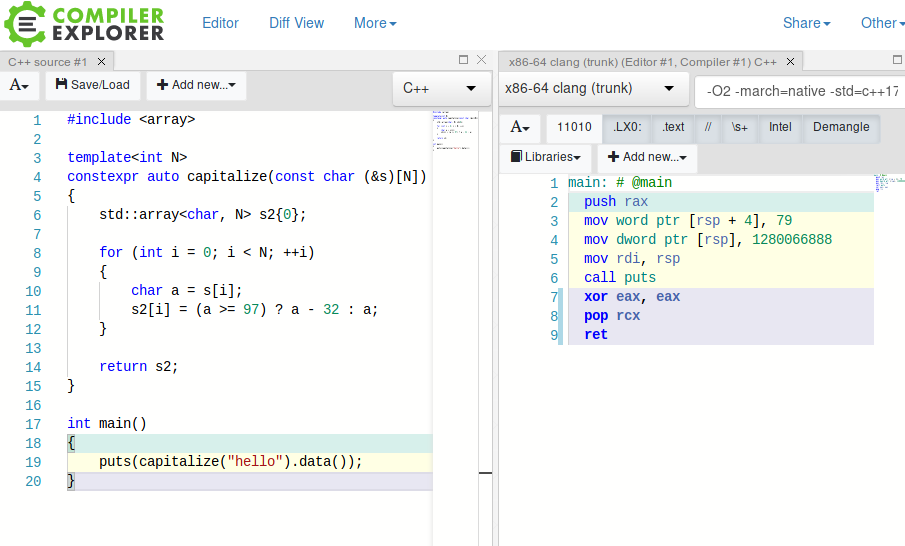Open source editor font size menu
This screenshot has width=905, height=546.
click(19, 86)
